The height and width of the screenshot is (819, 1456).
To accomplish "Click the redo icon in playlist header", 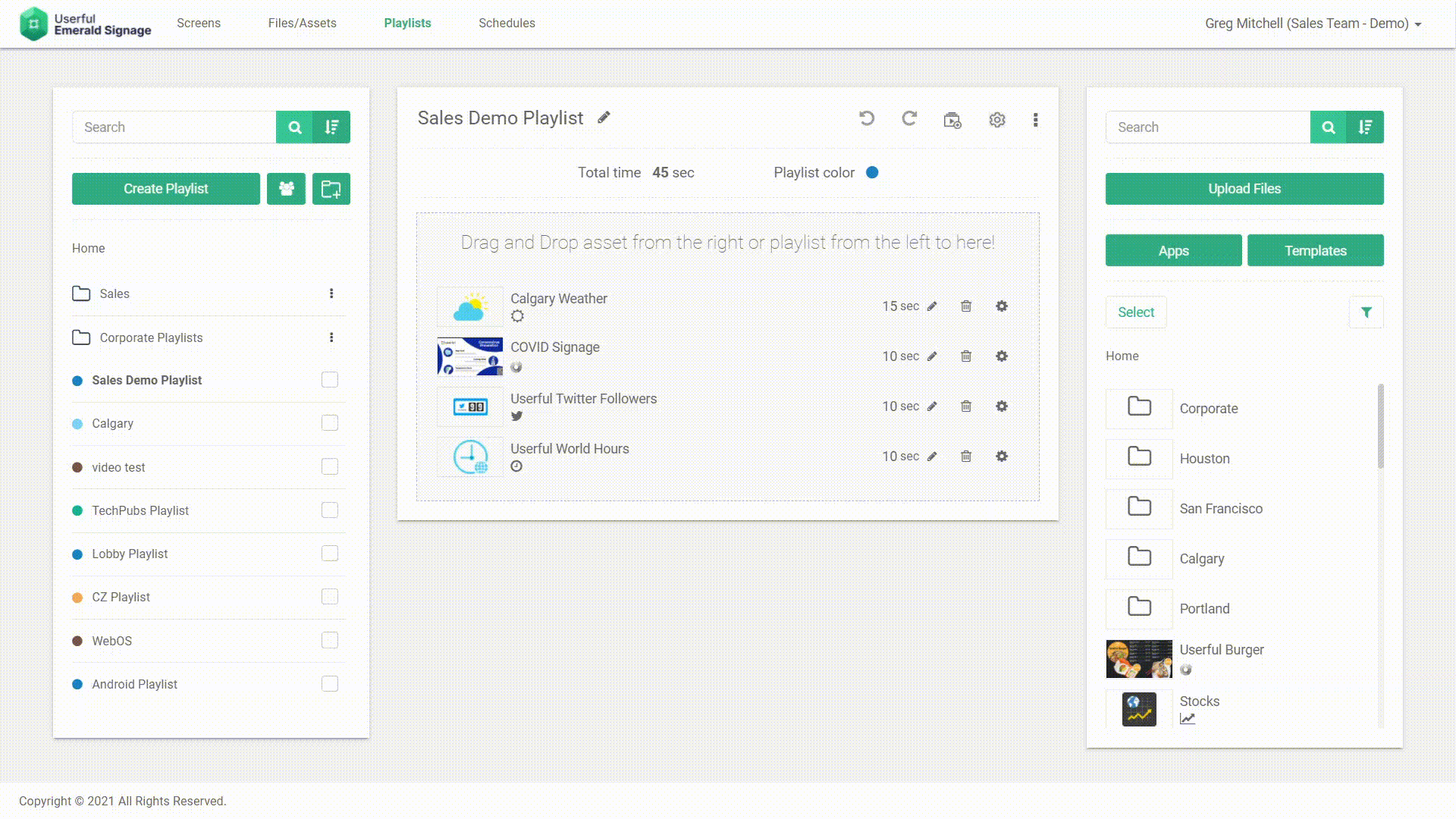I will coord(909,118).
